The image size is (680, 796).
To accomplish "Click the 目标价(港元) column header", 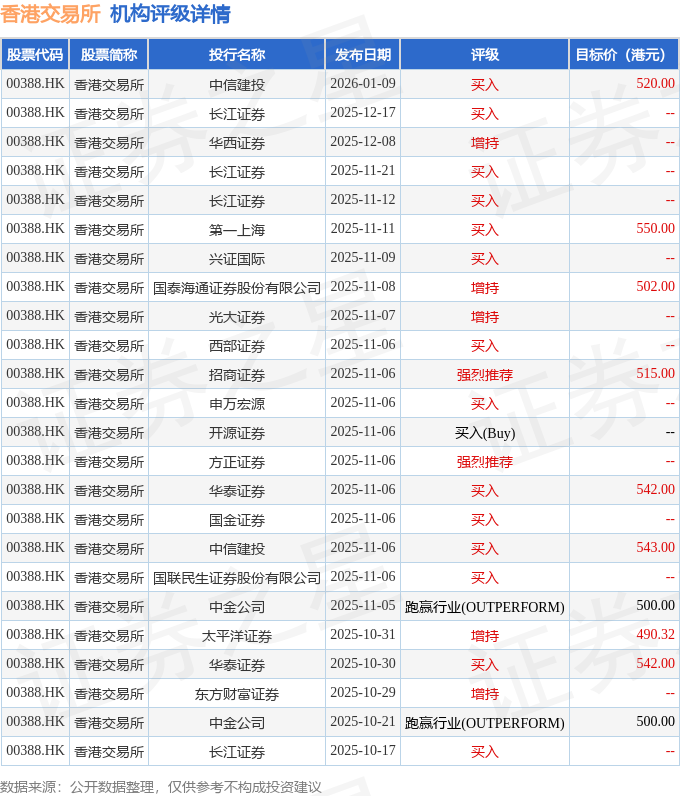I will (x=624, y=54).
